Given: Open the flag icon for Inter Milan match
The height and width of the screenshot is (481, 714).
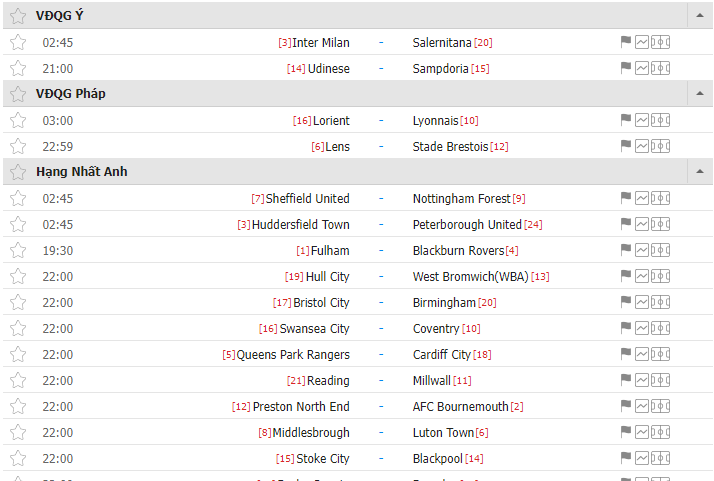Looking at the screenshot, I should (x=626, y=42).
